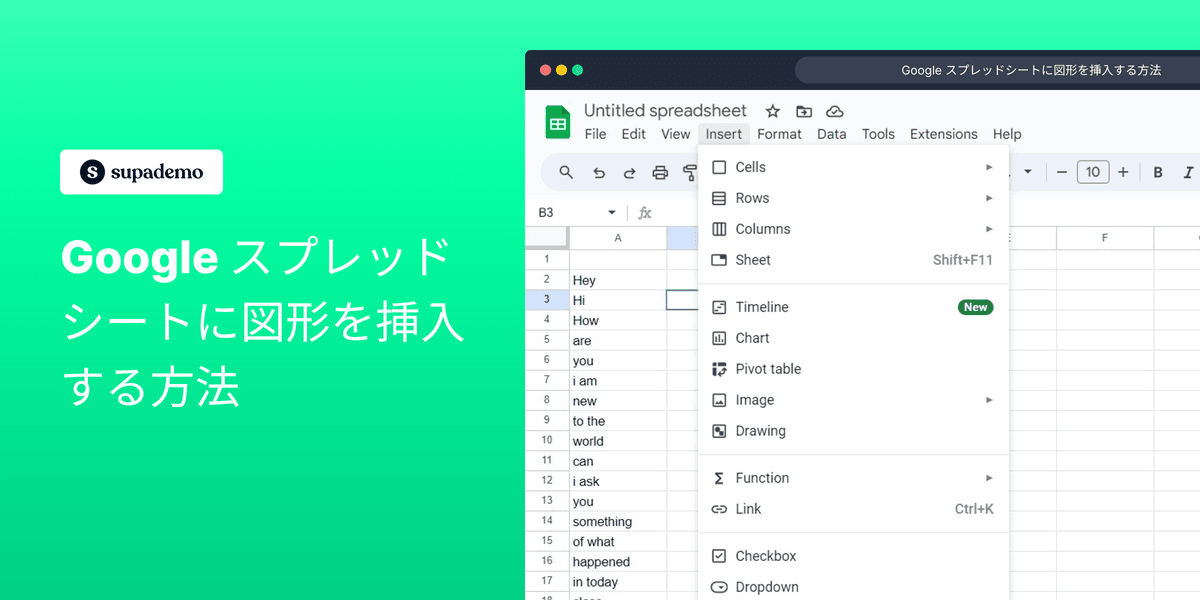Select Drawing from the Insert menu
1200x600 pixels.
pyautogui.click(x=760, y=430)
